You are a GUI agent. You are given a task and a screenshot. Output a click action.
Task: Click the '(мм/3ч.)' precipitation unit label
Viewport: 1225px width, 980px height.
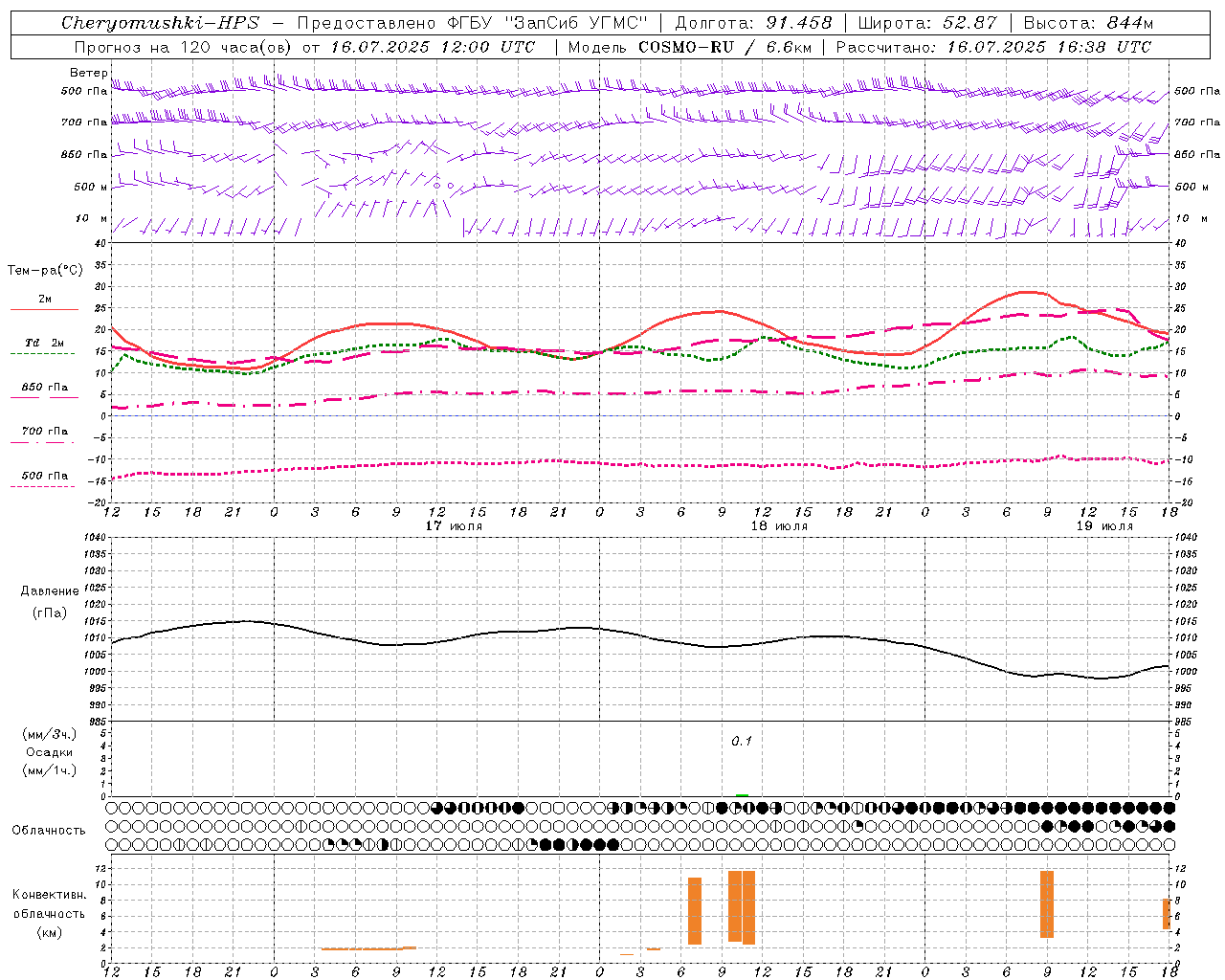[x=50, y=734]
